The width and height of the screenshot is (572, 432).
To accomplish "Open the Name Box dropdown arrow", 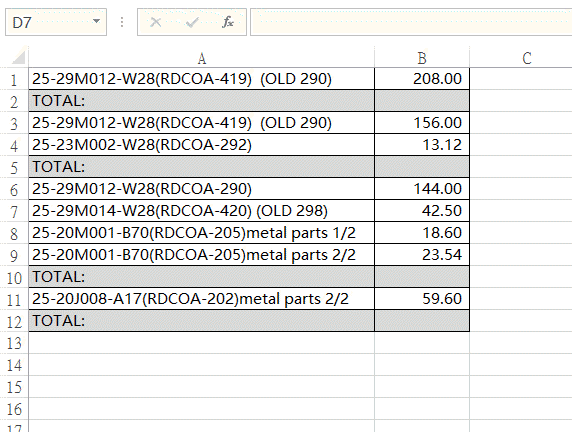I will (96, 22).
